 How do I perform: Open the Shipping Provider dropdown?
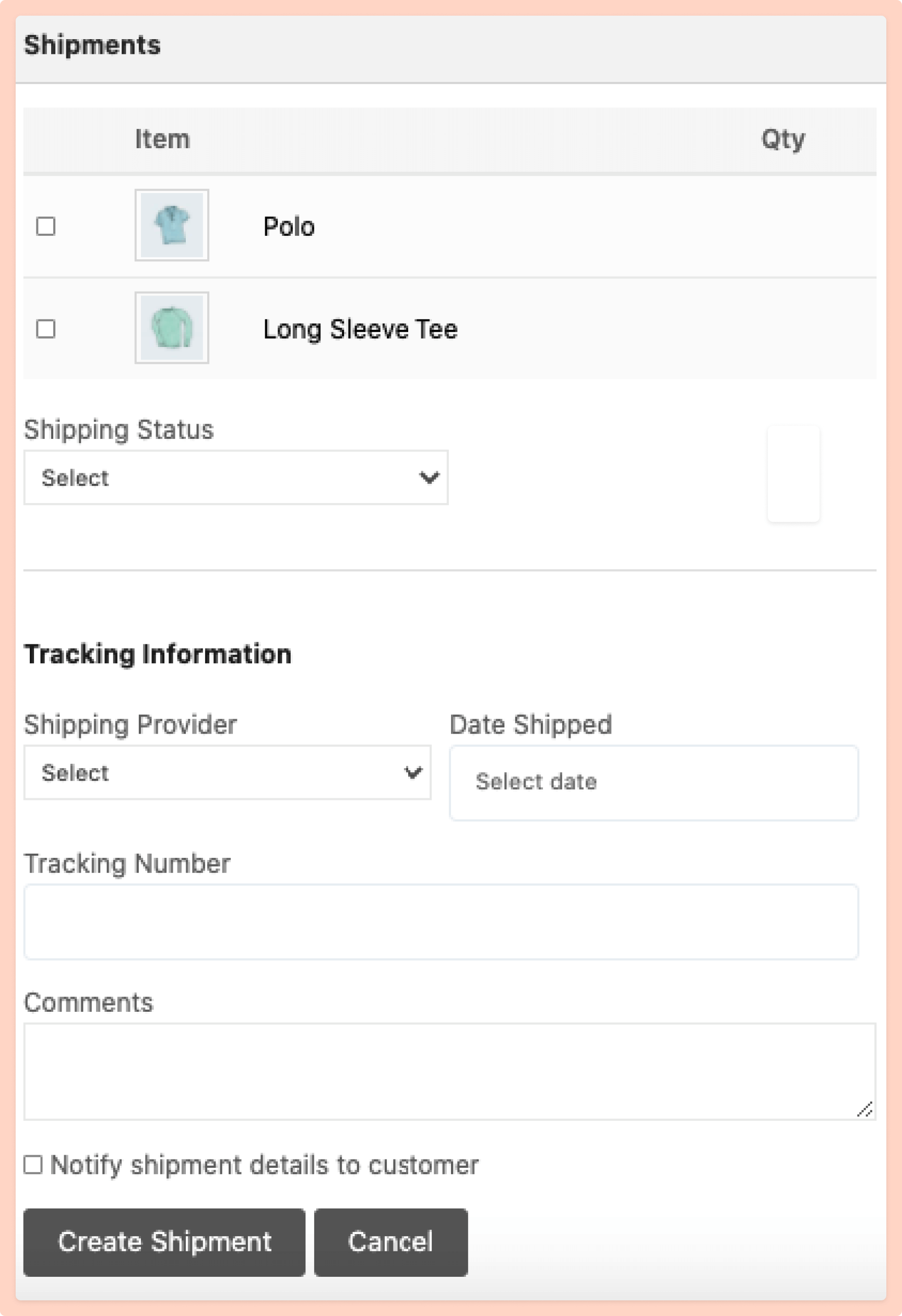(227, 772)
